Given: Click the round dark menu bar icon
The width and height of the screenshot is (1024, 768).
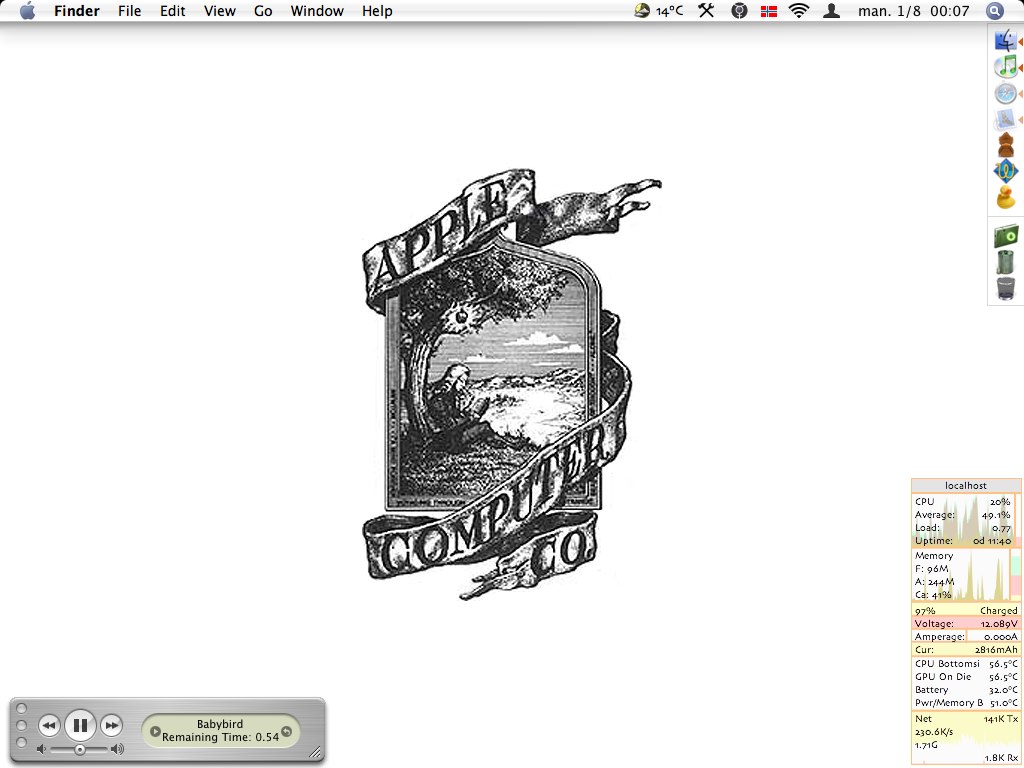Looking at the screenshot, I should click(x=739, y=10).
